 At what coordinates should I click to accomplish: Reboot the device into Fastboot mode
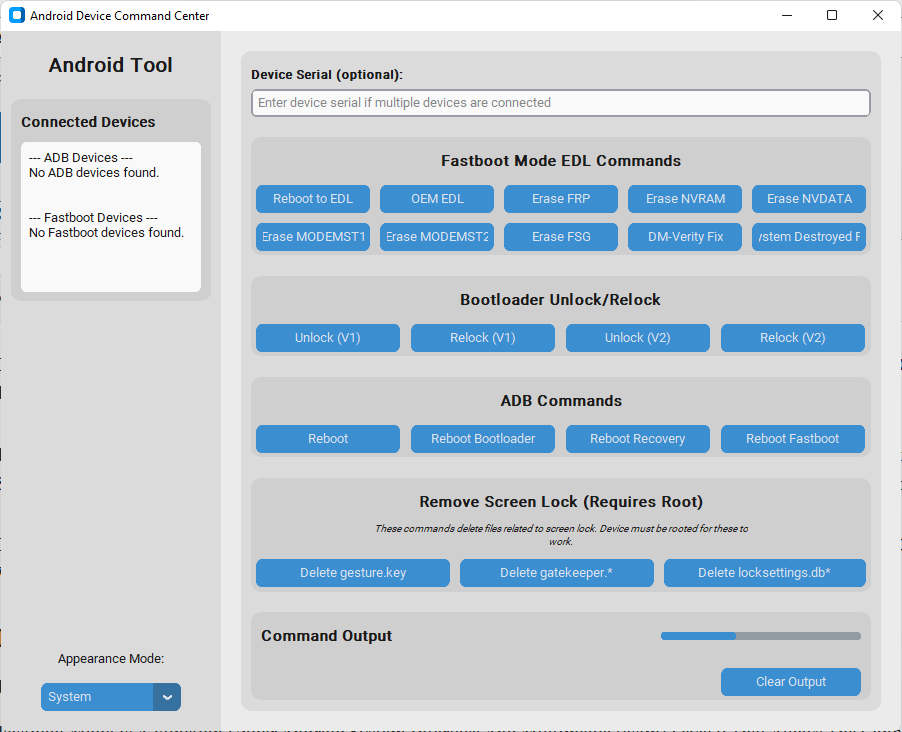click(x=792, y=438)
